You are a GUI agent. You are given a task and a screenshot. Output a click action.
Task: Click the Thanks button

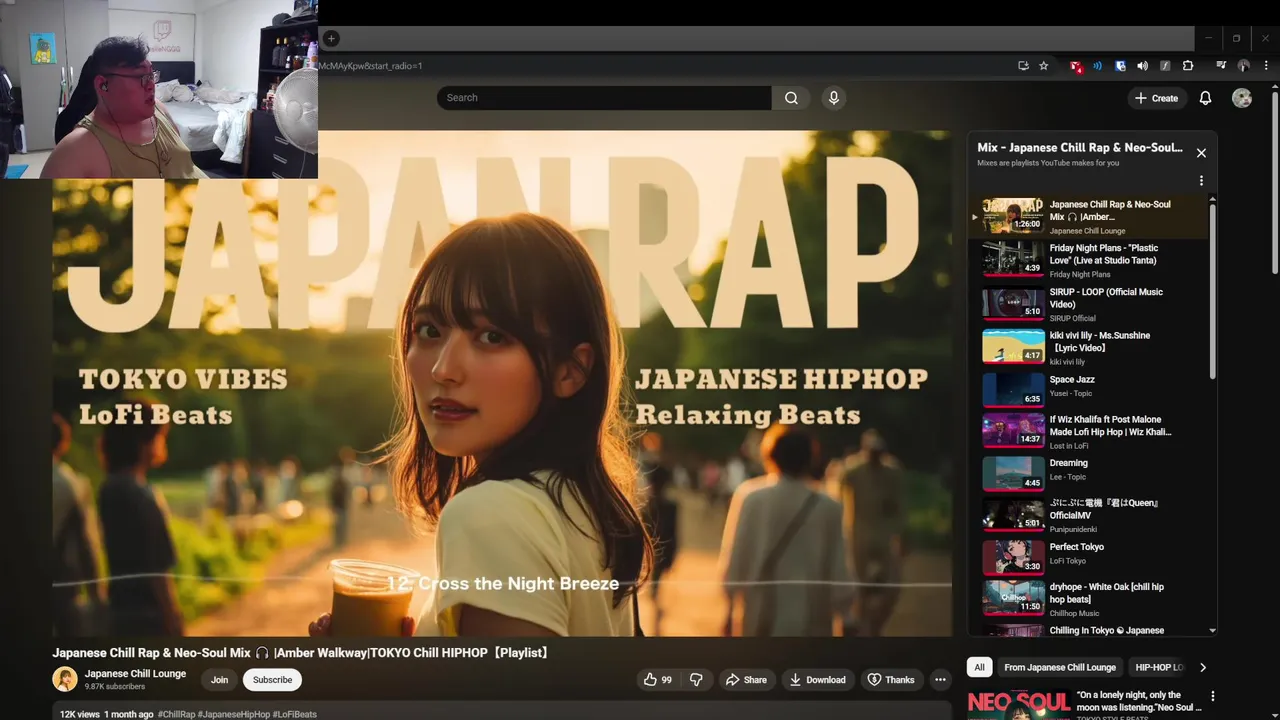pyautogui.click(x=891, y=680)
